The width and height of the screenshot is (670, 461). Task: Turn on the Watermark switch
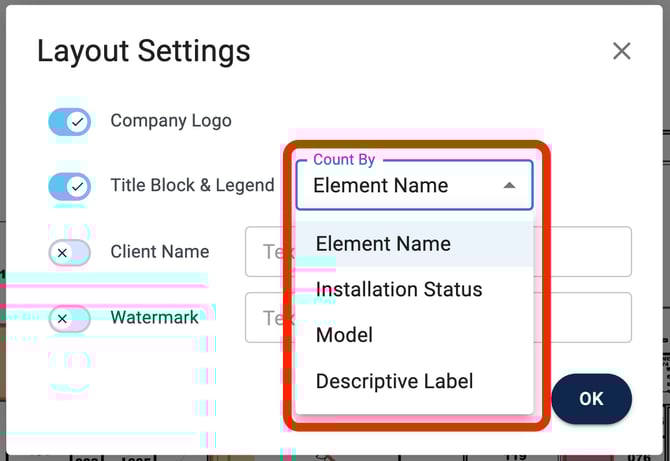click(x=69, y=319)
